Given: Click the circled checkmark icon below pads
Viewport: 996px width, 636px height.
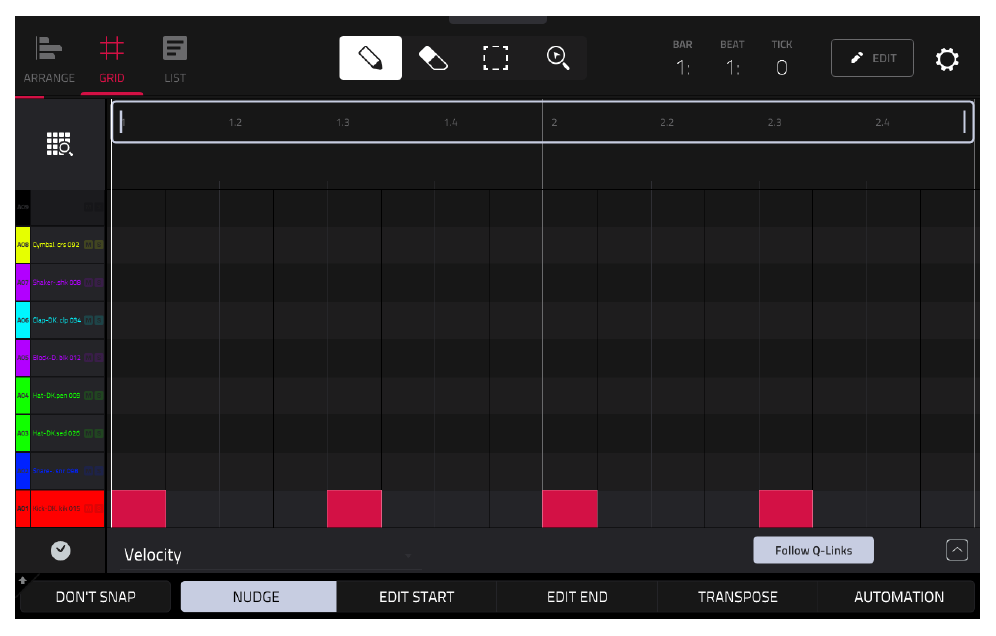Looking at the screenshot, I should (x=61, y=551).
